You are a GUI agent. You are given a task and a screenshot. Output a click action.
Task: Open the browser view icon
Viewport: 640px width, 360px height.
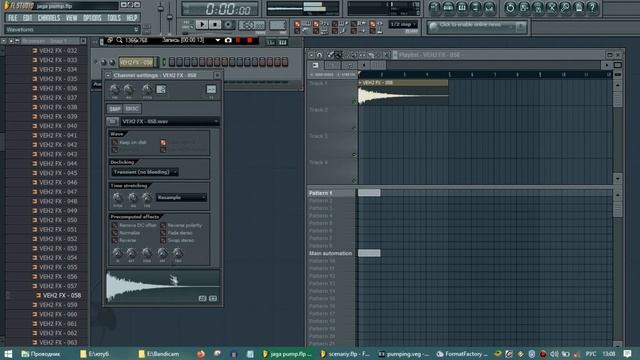[x=476, y=7]
